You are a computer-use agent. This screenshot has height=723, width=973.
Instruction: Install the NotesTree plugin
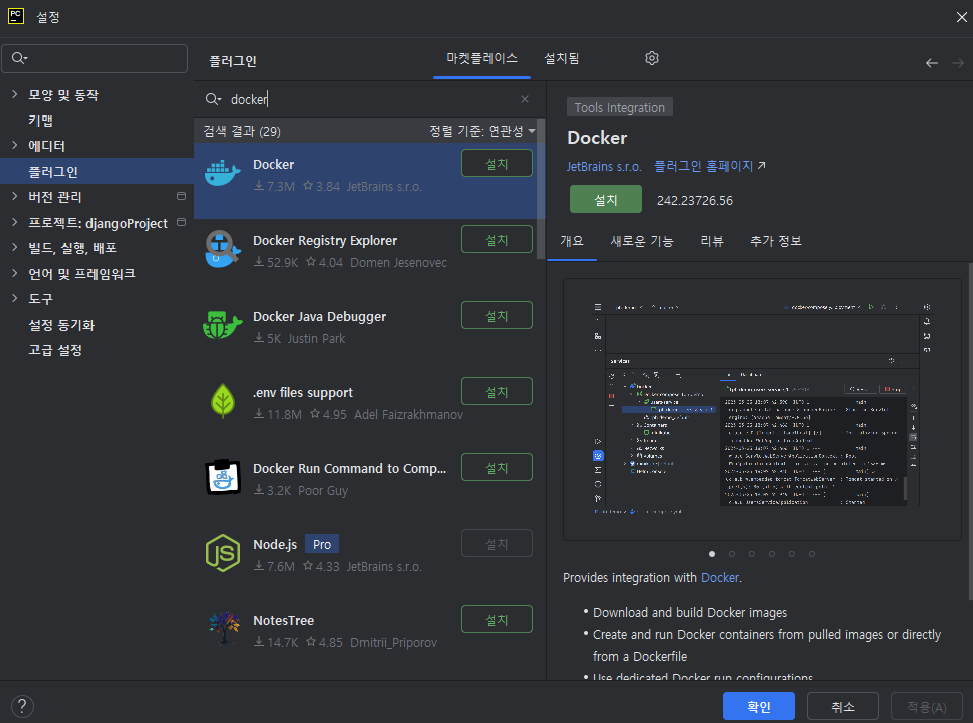click(x=496, y=620)
